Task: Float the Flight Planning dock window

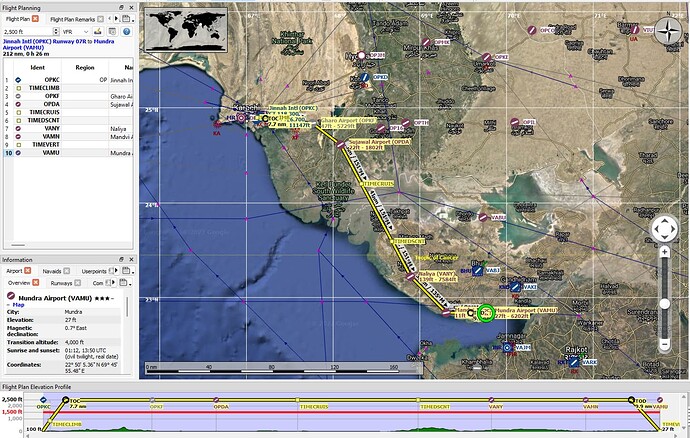Action: 121,7
